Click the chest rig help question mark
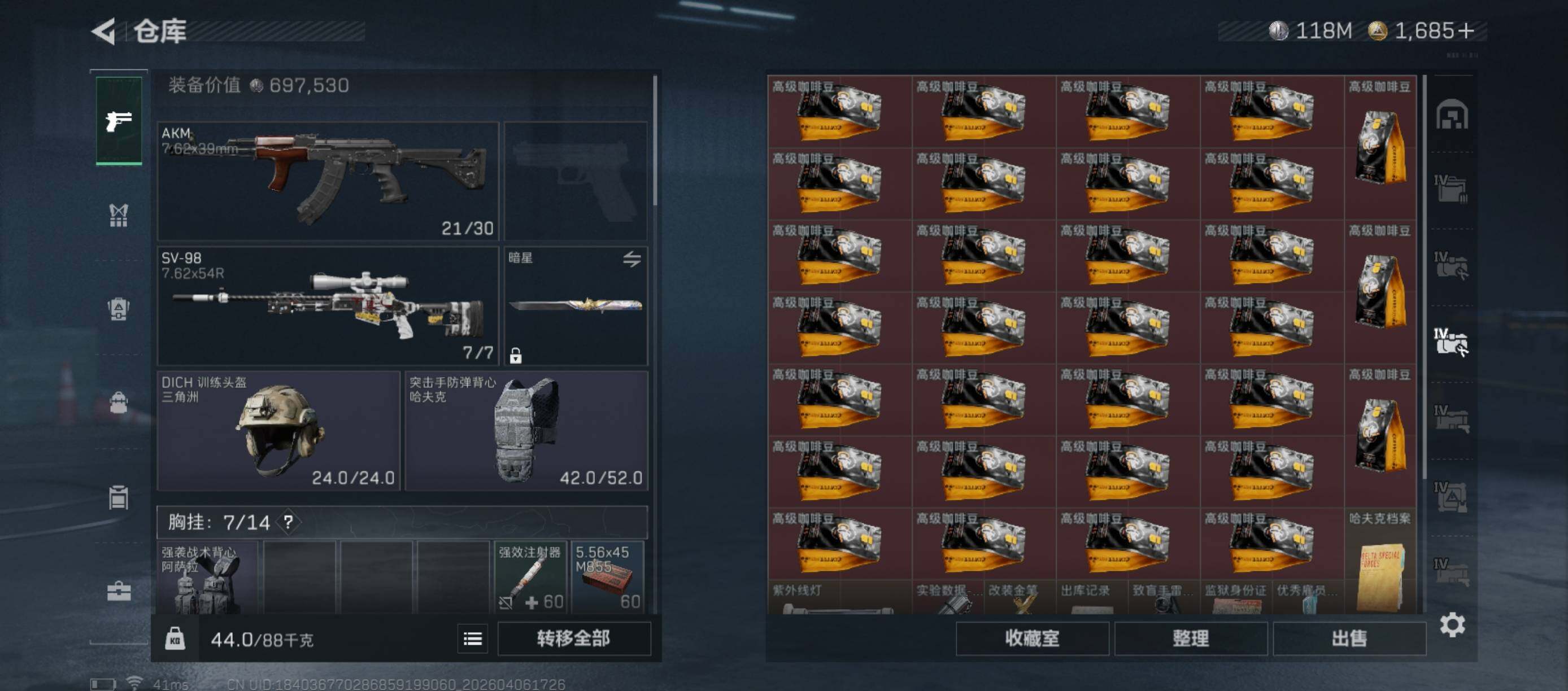Screen dimensions: 1568x691 point(289,522)
